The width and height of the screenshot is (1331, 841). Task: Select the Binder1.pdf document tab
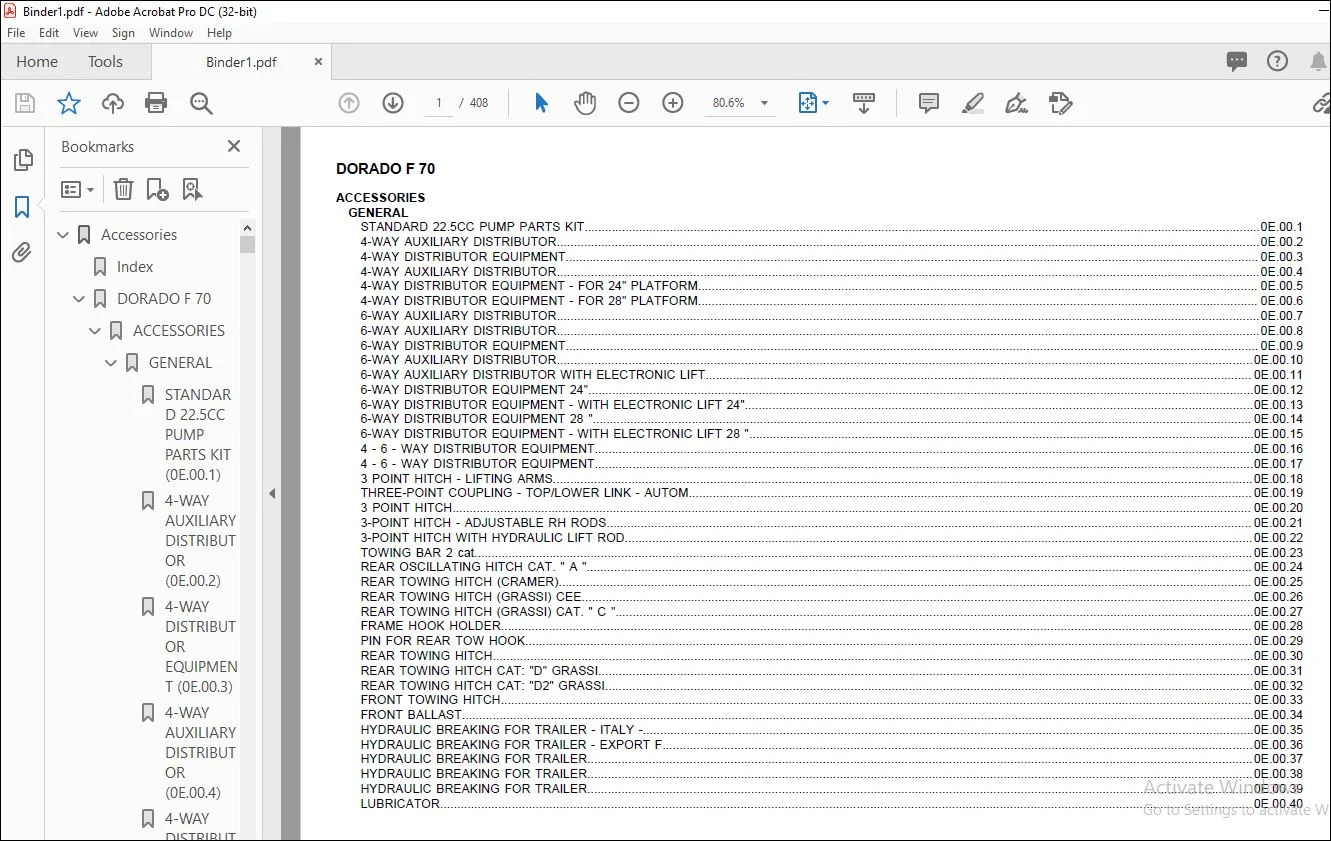tap(241, 62)
